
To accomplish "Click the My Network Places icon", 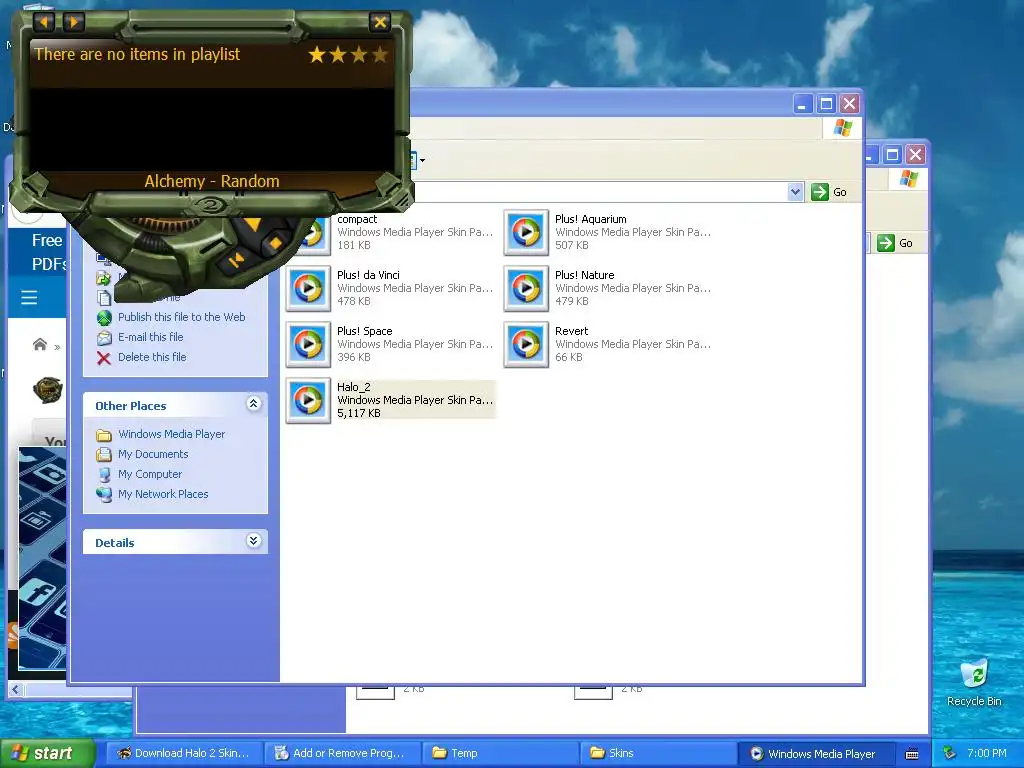I will point(104,494).
